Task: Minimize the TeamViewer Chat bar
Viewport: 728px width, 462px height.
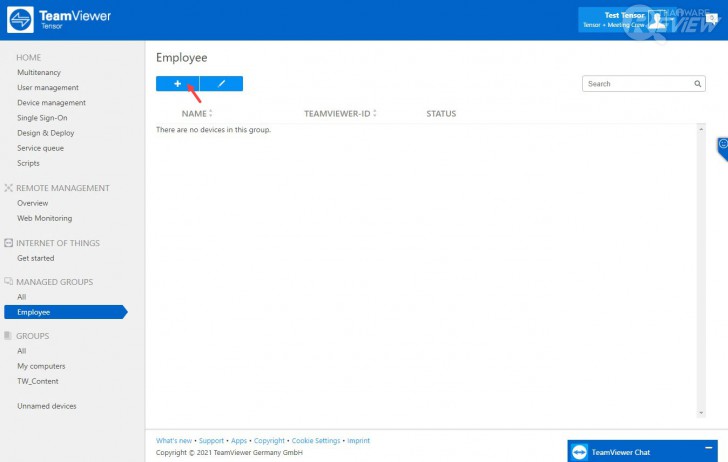Action: (708, 448)
